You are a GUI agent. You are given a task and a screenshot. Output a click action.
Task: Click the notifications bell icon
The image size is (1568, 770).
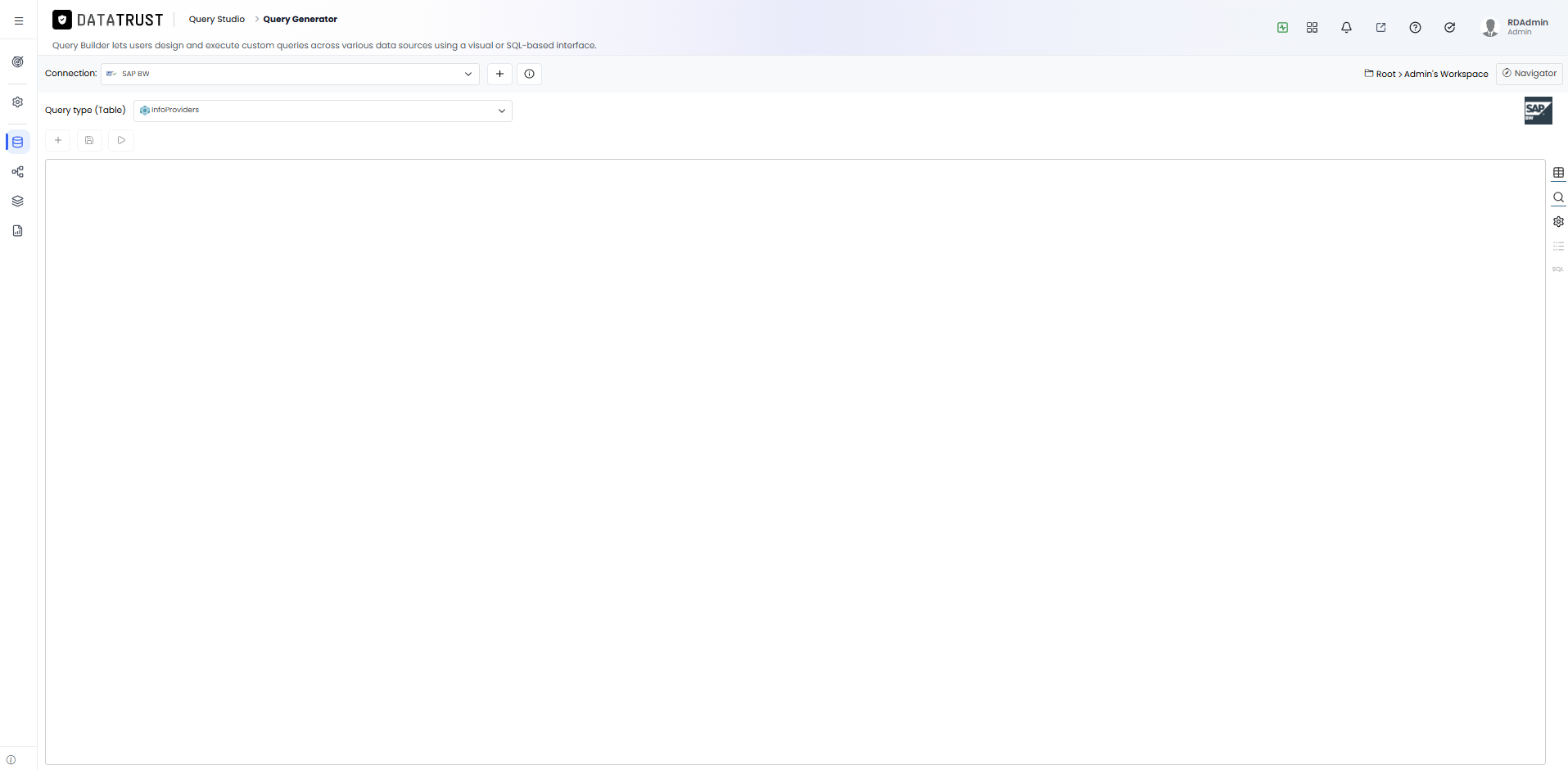[1346, 27]
